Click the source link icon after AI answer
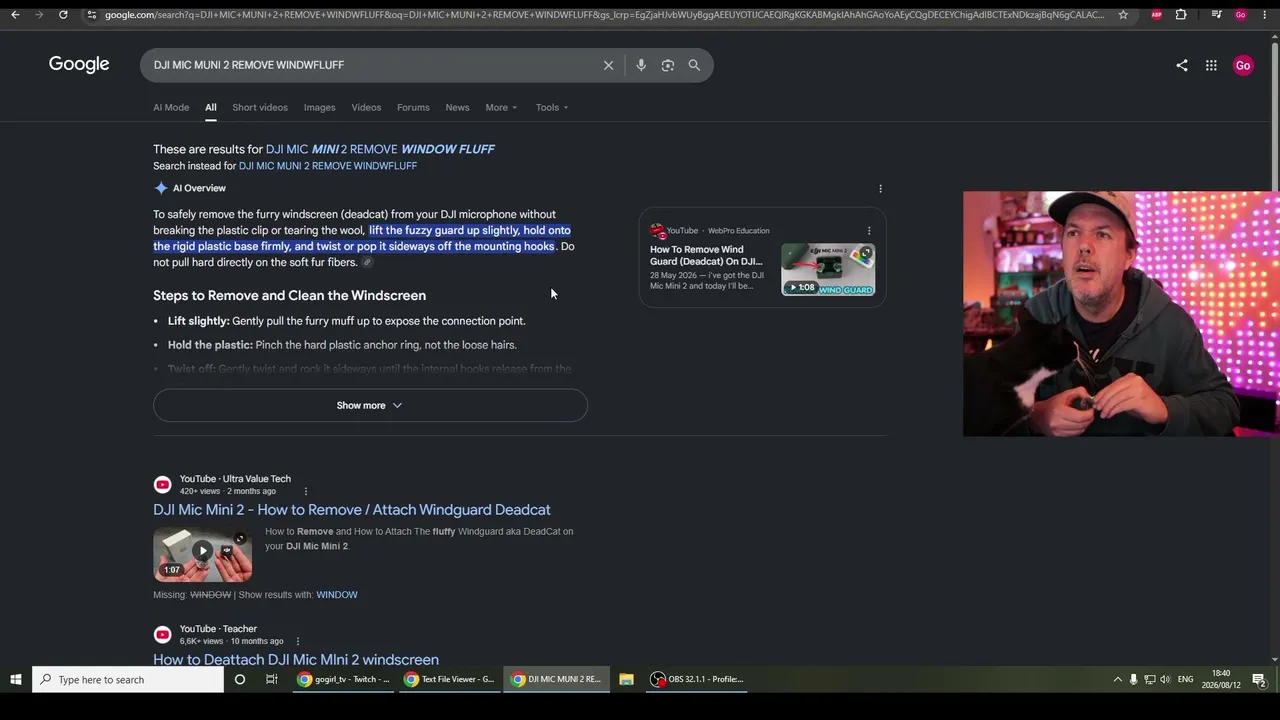 (367, 262)
